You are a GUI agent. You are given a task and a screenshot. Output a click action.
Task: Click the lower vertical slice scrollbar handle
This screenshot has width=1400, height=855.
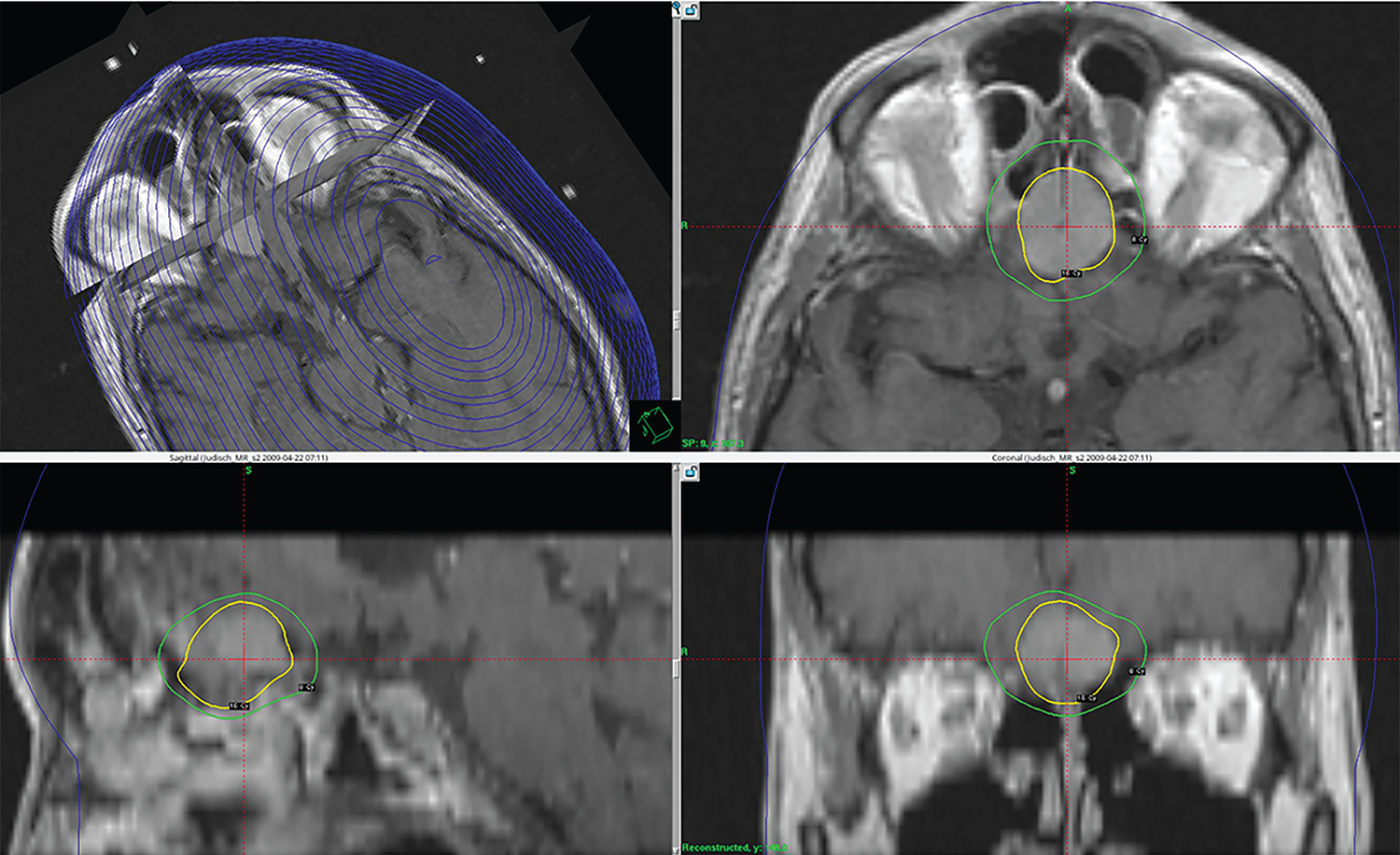pos(677,668)
